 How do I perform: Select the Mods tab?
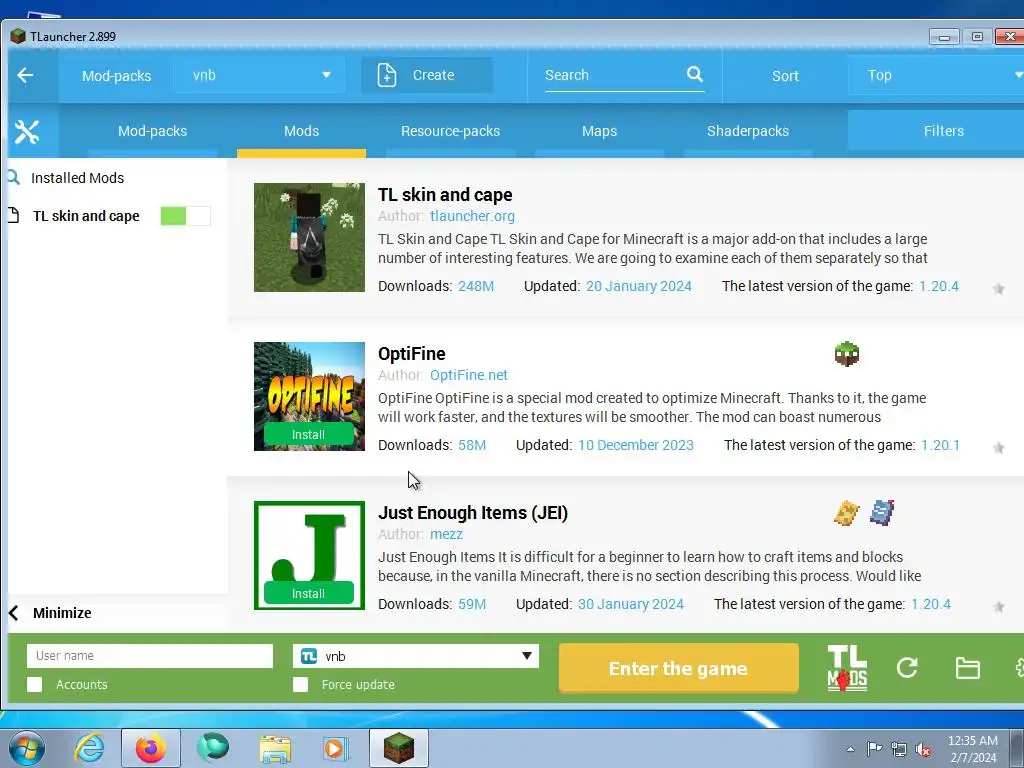coord(301,131)
